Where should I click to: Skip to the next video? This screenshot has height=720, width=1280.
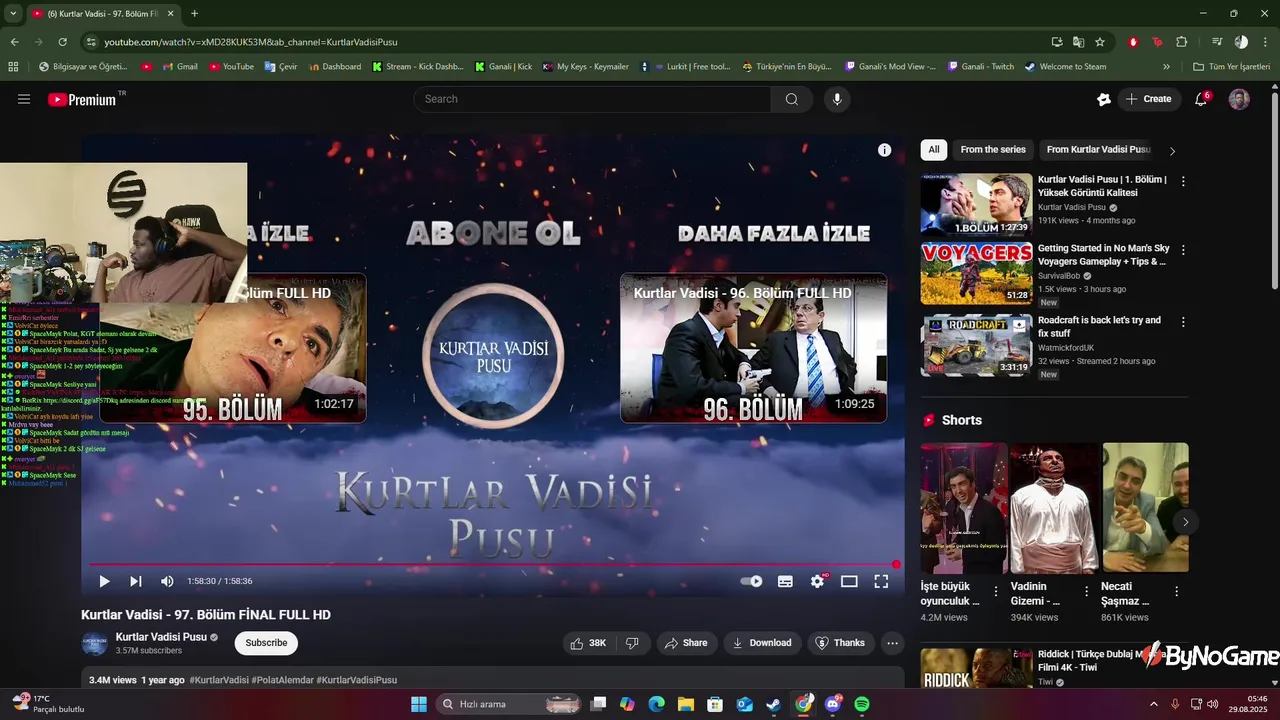point(136,581)
